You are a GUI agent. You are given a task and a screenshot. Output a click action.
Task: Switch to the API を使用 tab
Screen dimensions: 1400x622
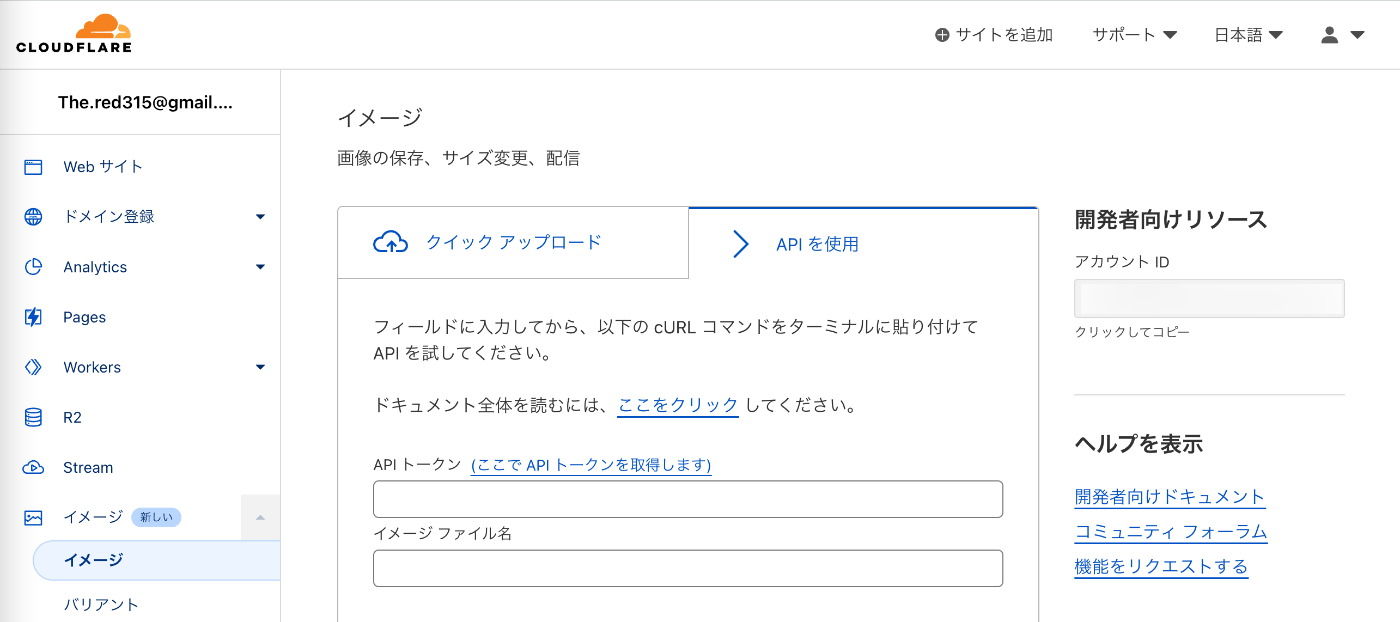(864, 243)
